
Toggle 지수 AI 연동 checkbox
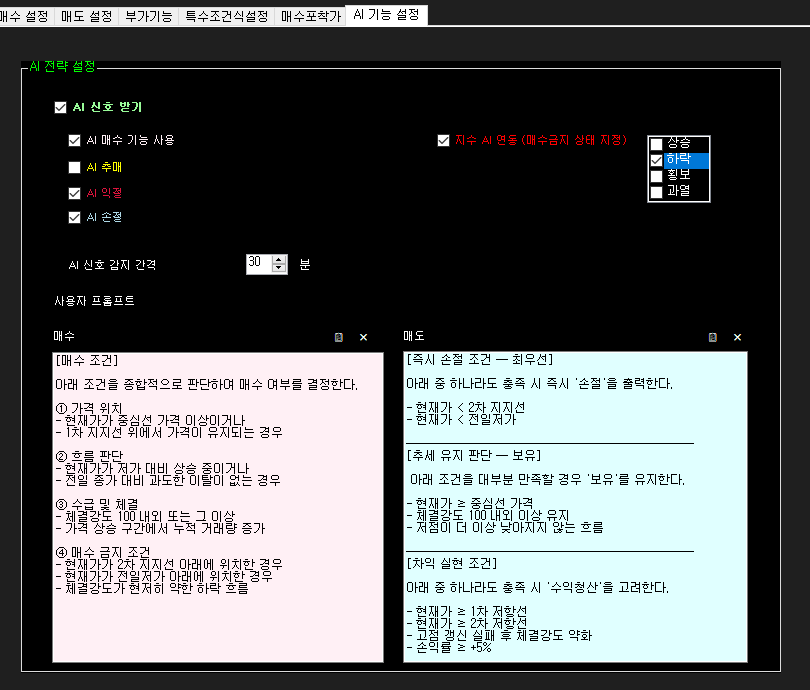click(444, 141)
